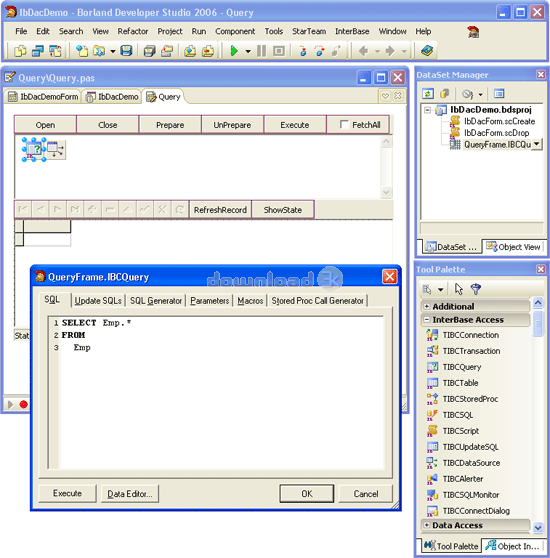
Task: Click the Back navigation arrow in toolbar
Action: (x=363, y=51)
